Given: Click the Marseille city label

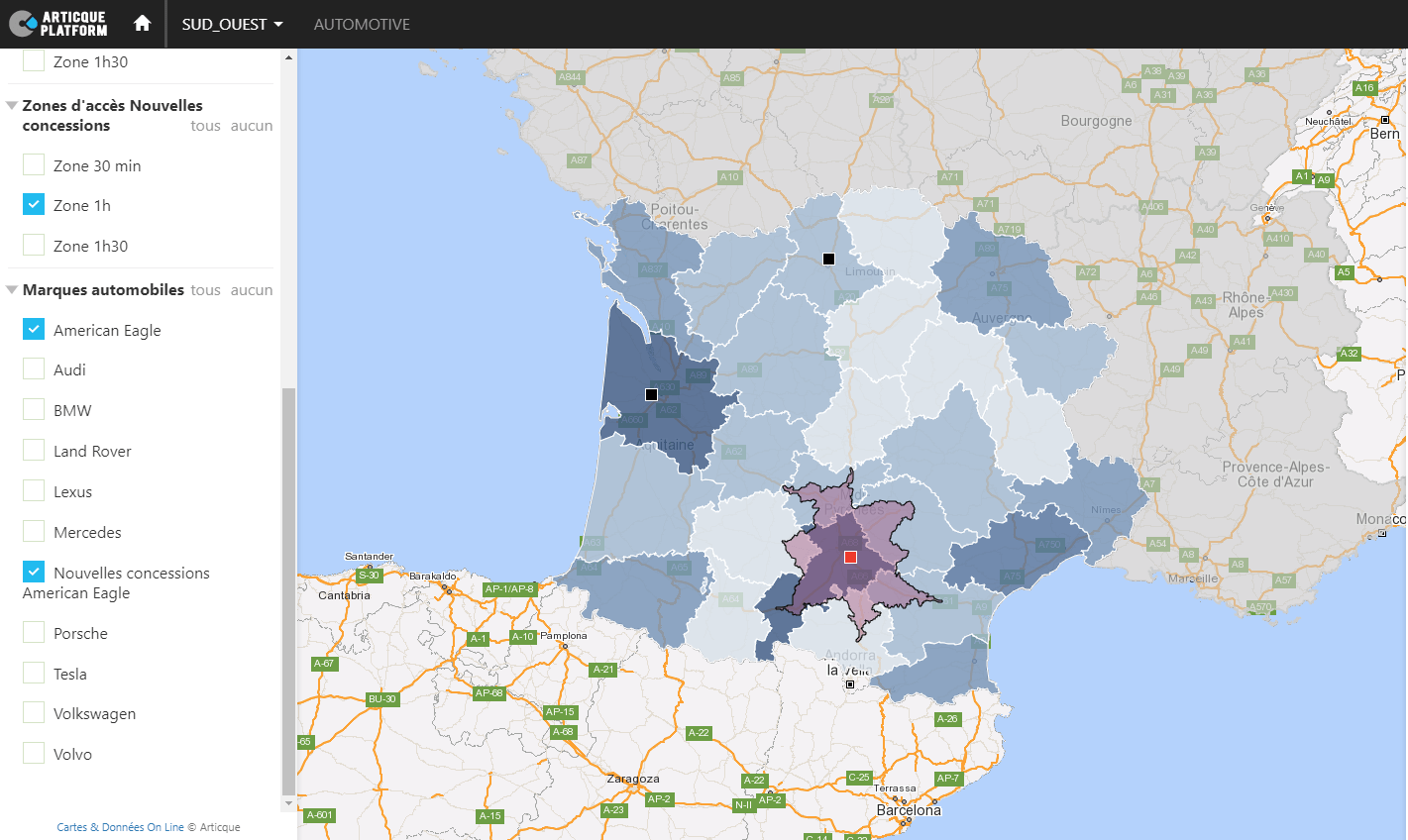Looking at the screenshot, I should [1193, 578].
